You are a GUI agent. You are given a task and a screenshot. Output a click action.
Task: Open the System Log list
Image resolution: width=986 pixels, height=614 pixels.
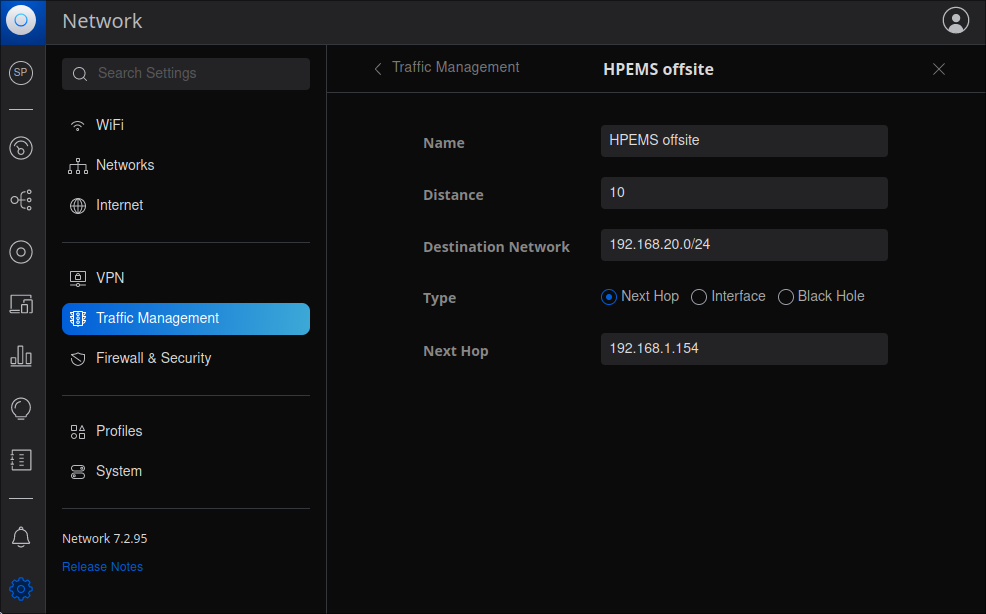21,460
